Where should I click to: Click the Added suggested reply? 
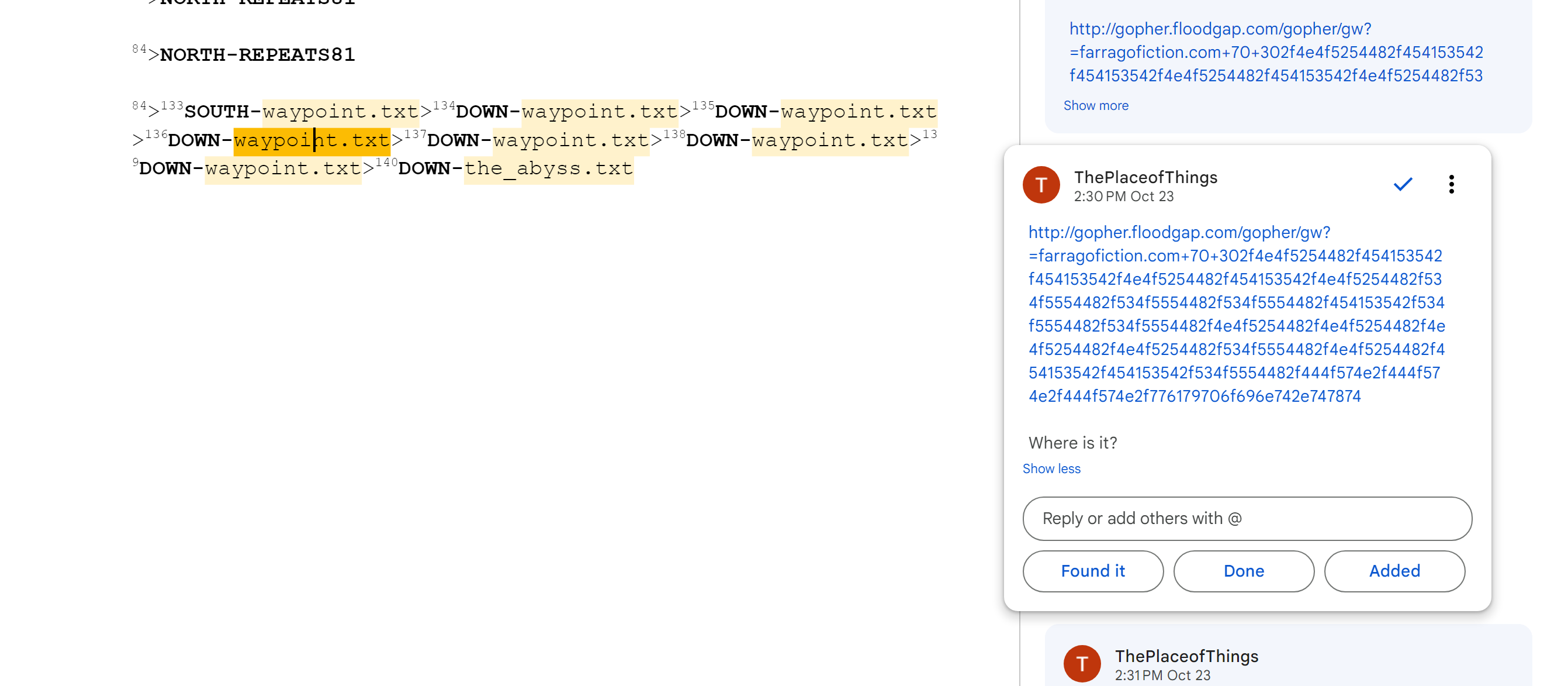pos(1394,571)
